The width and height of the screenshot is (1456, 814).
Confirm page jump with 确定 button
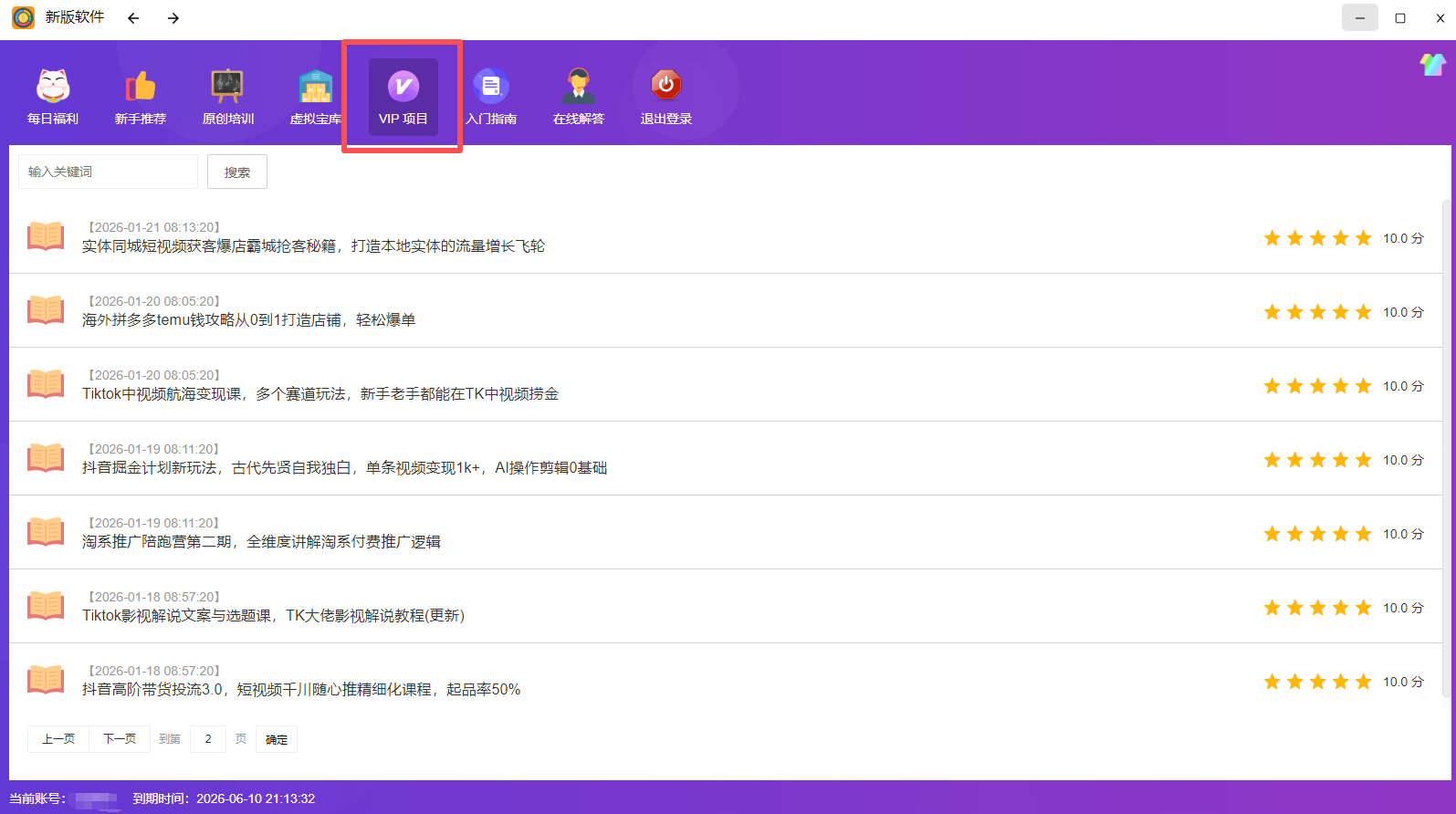tap(277, 739)
